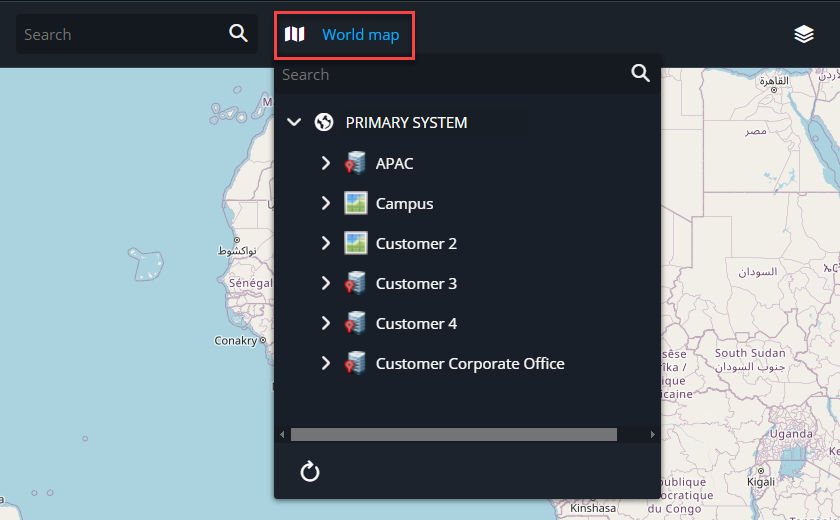Click the APAC server pin icon
Image resolution: width=840 pixels, height=520 pixels.
coord(355,163)
